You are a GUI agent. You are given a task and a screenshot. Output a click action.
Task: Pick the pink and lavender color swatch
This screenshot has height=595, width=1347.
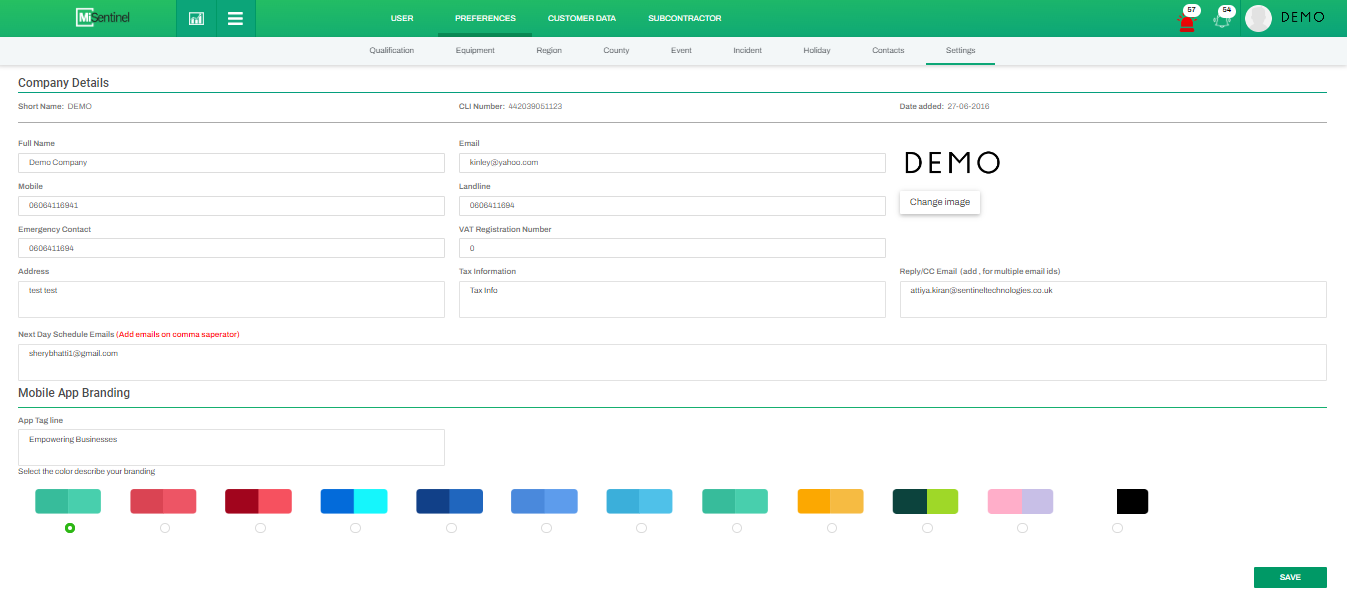pos(1020,501)
